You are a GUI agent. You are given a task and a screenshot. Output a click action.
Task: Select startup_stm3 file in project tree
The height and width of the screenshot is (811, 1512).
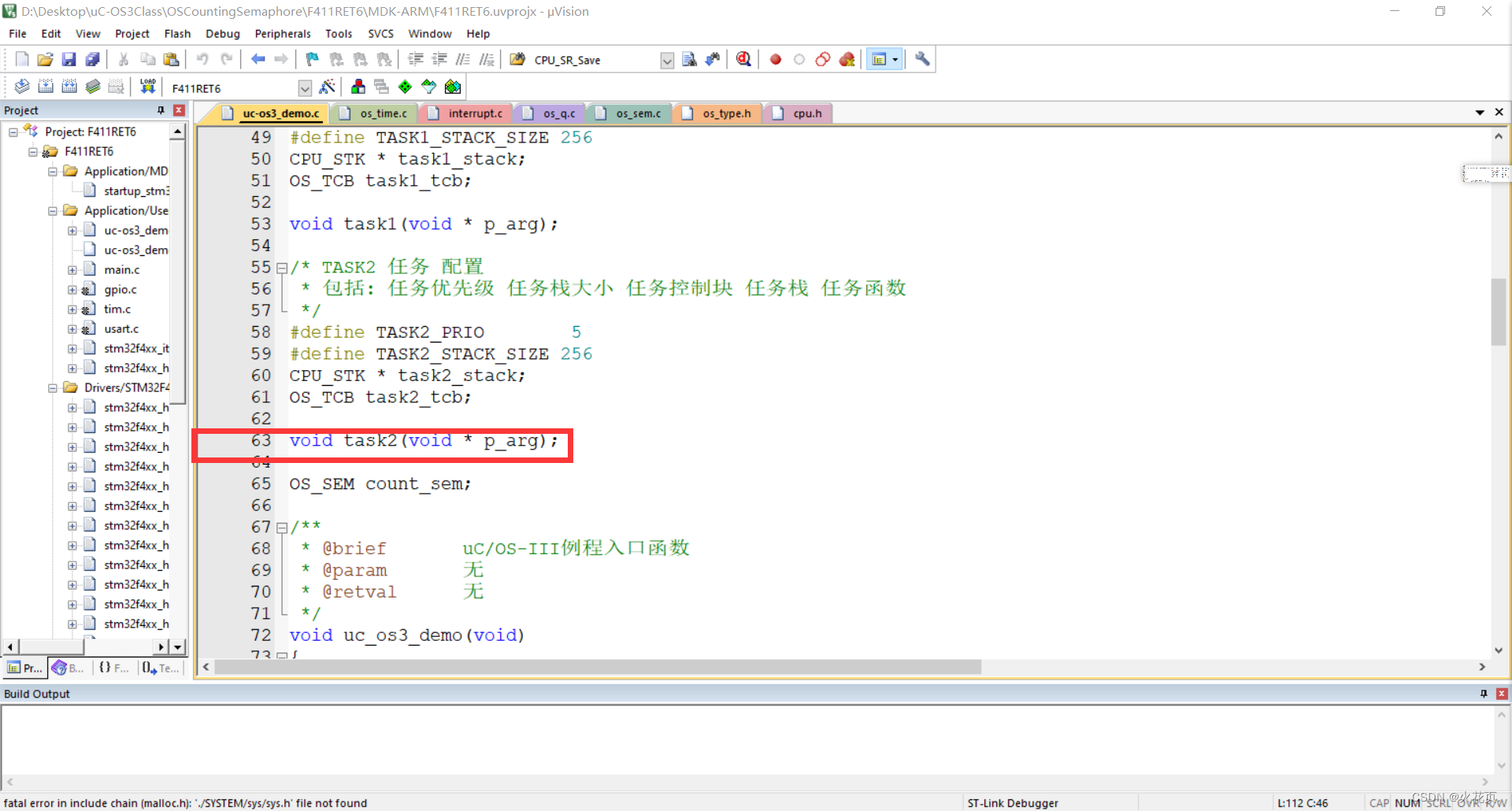[136, 191]
